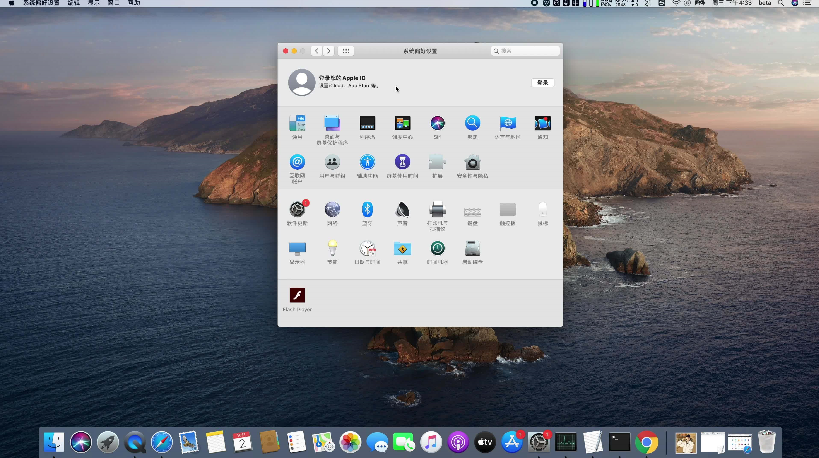Viewport: 819px width, 458px height.
Task: Click the back navigation arrow
Action: pyautogui.click(x=317, y=50)
